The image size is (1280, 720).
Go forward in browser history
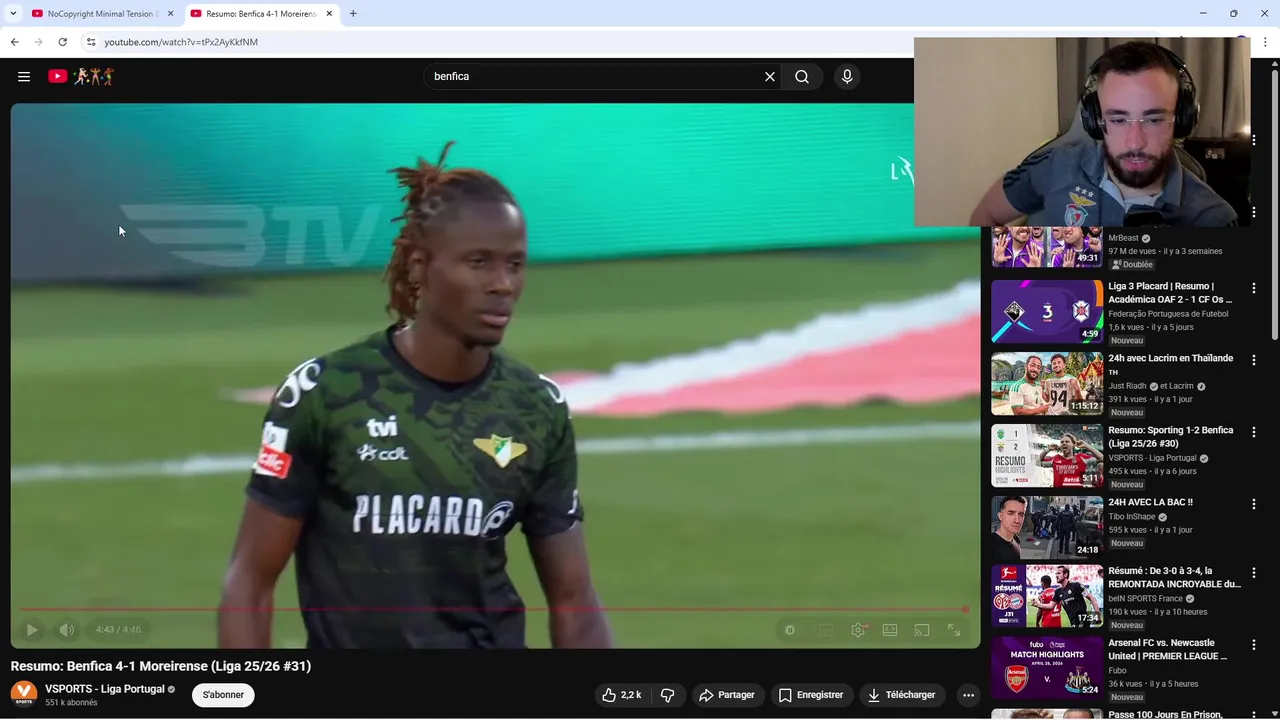[x=38, y=42]
